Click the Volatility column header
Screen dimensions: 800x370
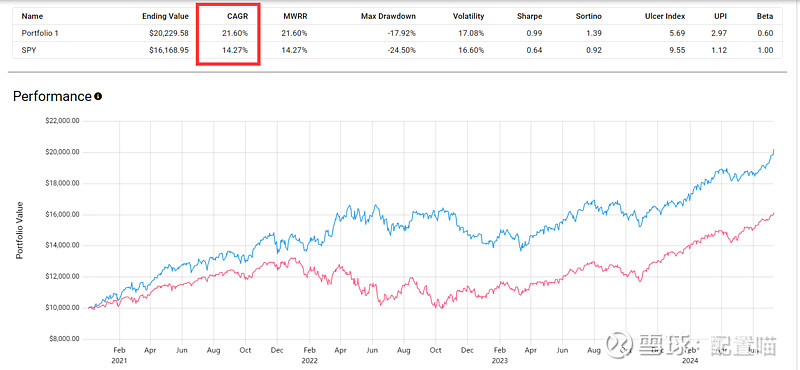pyautogui.click(x=468, y=16)
